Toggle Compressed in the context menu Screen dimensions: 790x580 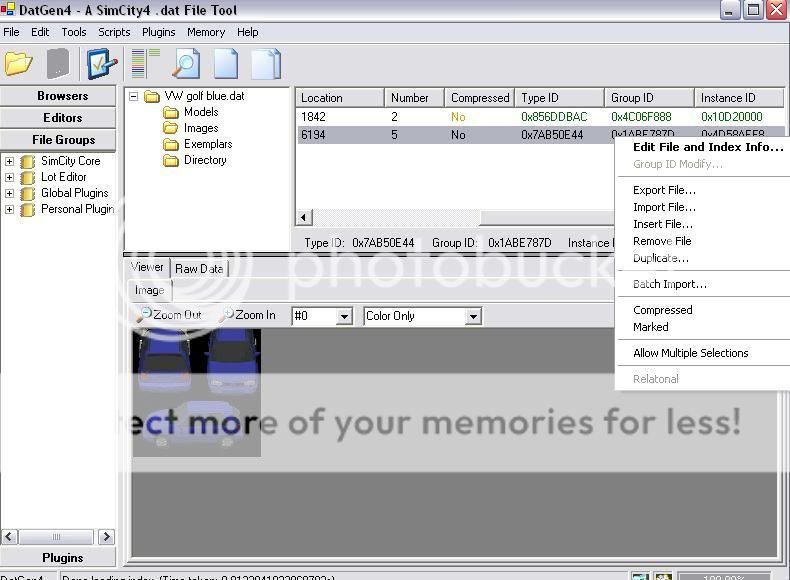[x=662, y=310]
